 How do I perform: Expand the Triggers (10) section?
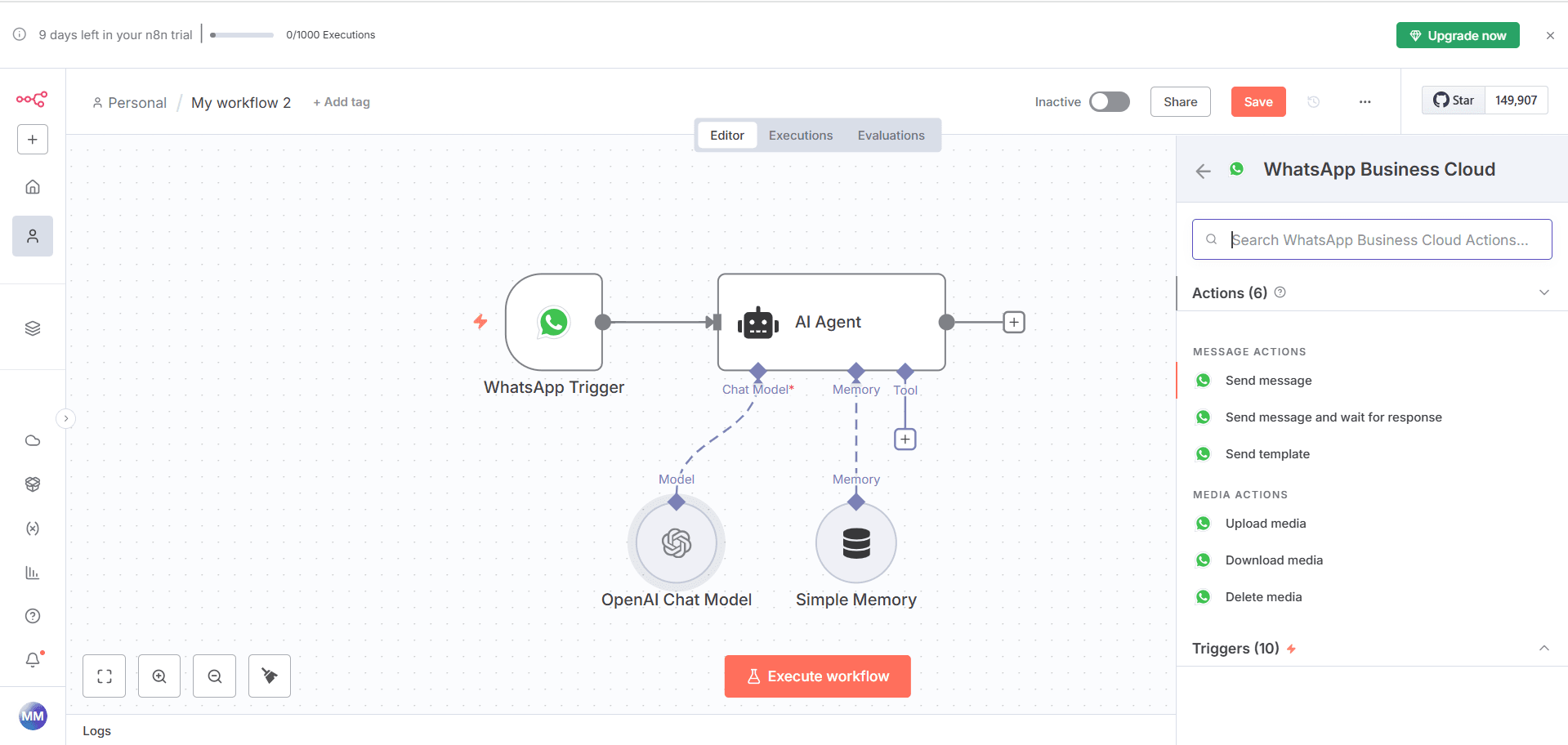(x=1543, y=648)
